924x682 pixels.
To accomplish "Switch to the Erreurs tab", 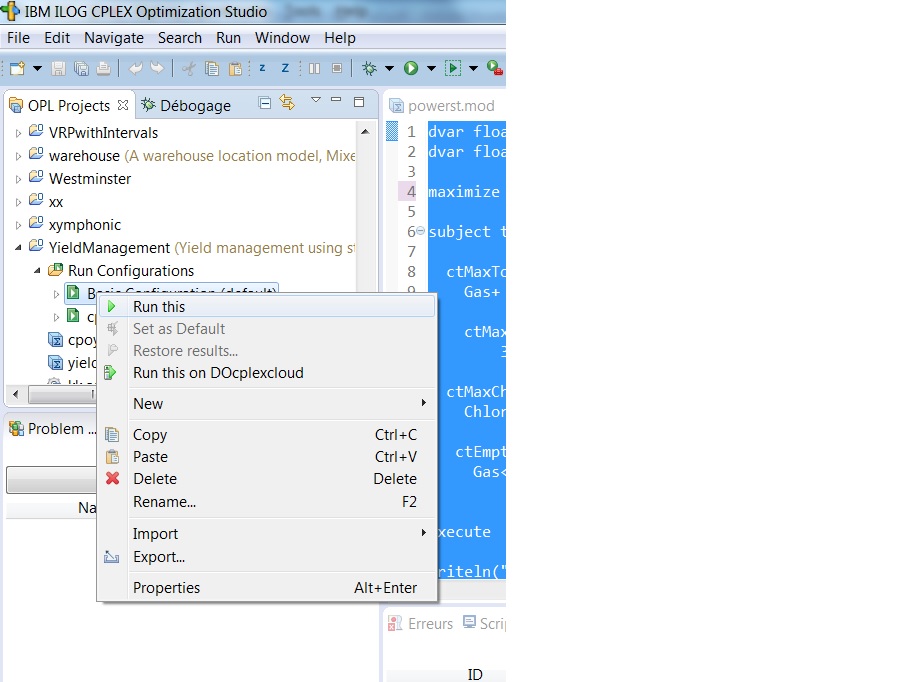I will pyautogui.click(x=421, y=624).
